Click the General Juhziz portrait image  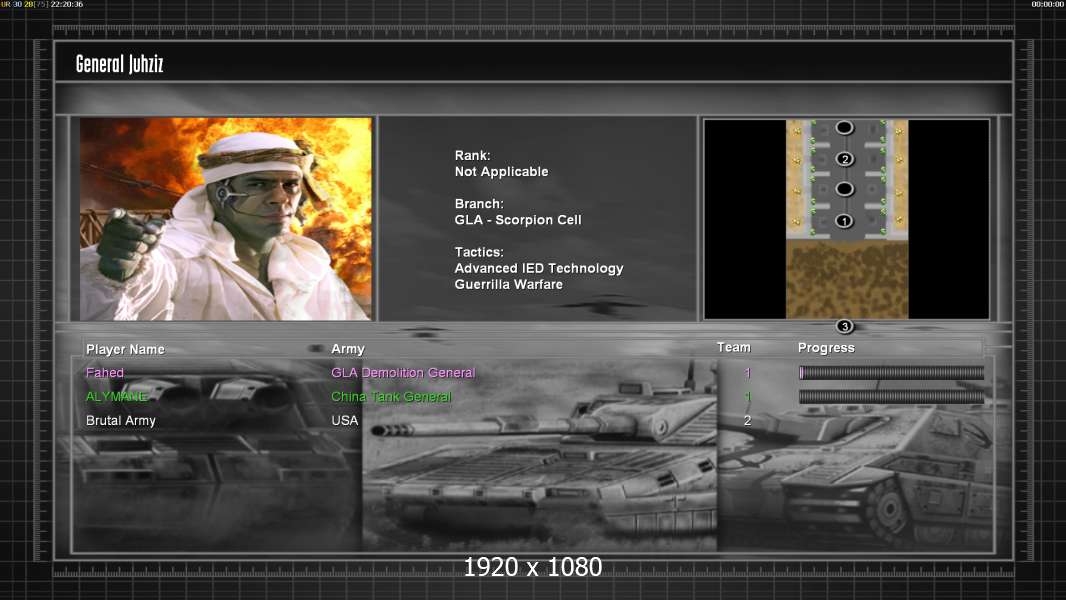pyautogui.click(x=226, y=219)
